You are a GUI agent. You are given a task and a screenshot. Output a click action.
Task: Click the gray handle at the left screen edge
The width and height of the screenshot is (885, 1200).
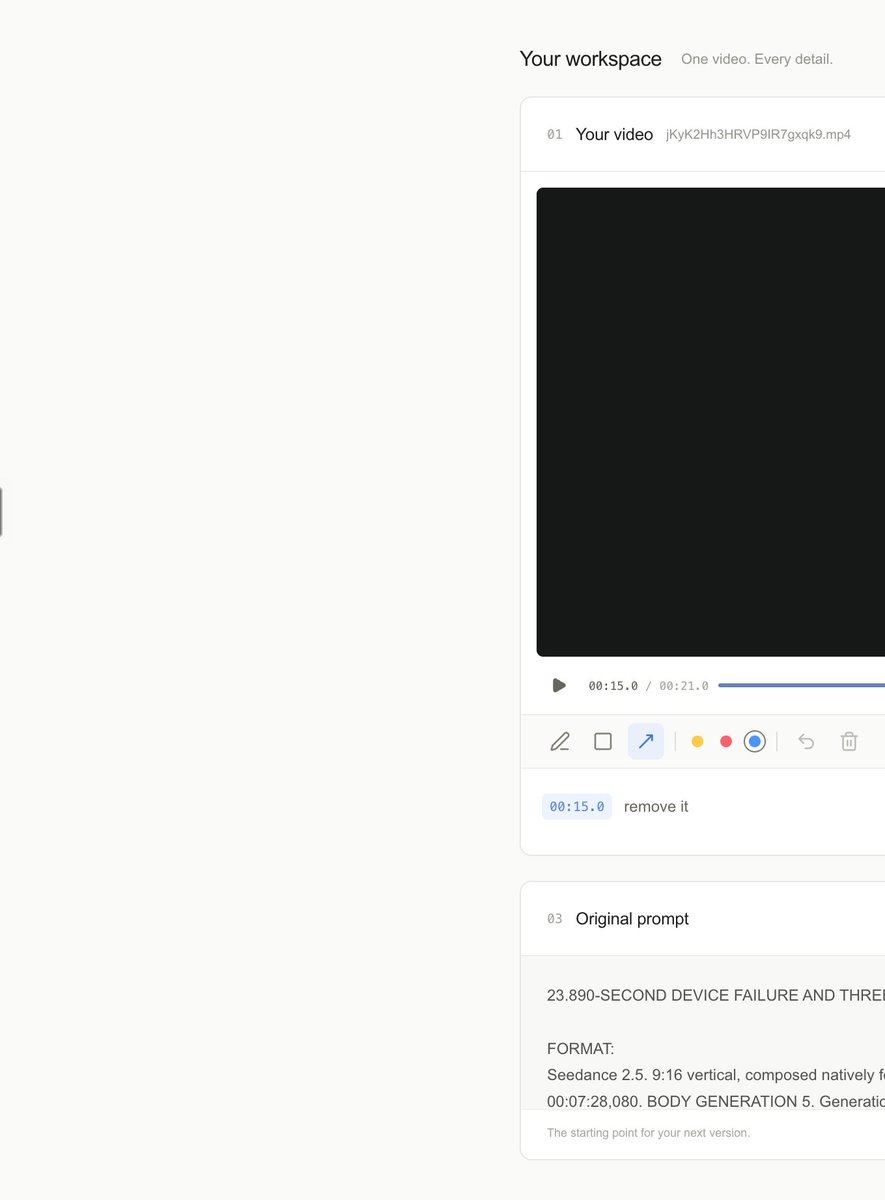pyautogui.click(x=1, y=512)
